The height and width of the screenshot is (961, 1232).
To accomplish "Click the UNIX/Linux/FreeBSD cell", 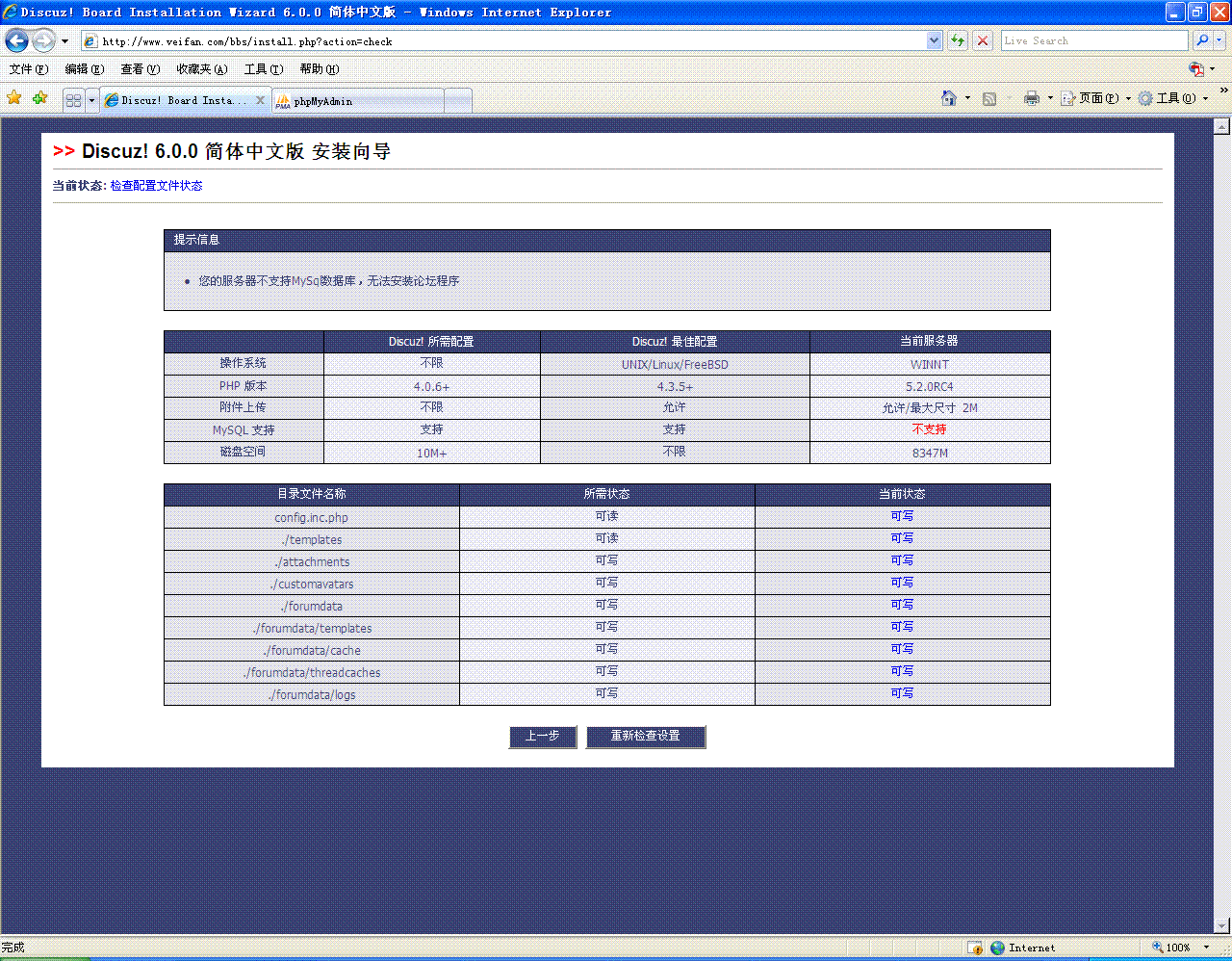I will 675,365.
